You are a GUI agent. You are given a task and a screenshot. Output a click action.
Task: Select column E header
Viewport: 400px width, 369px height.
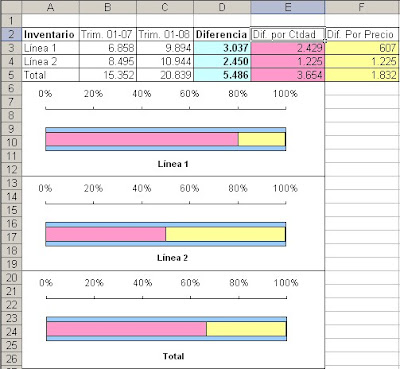[288, 7]
